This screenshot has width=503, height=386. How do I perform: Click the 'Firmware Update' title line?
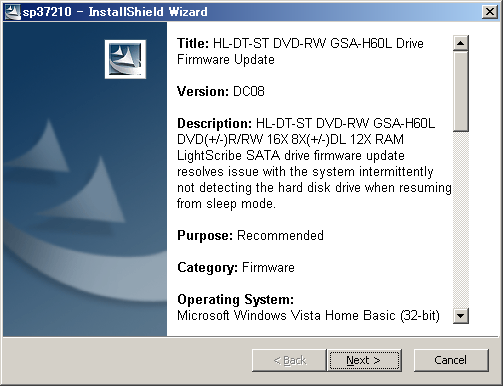(226, 60)
